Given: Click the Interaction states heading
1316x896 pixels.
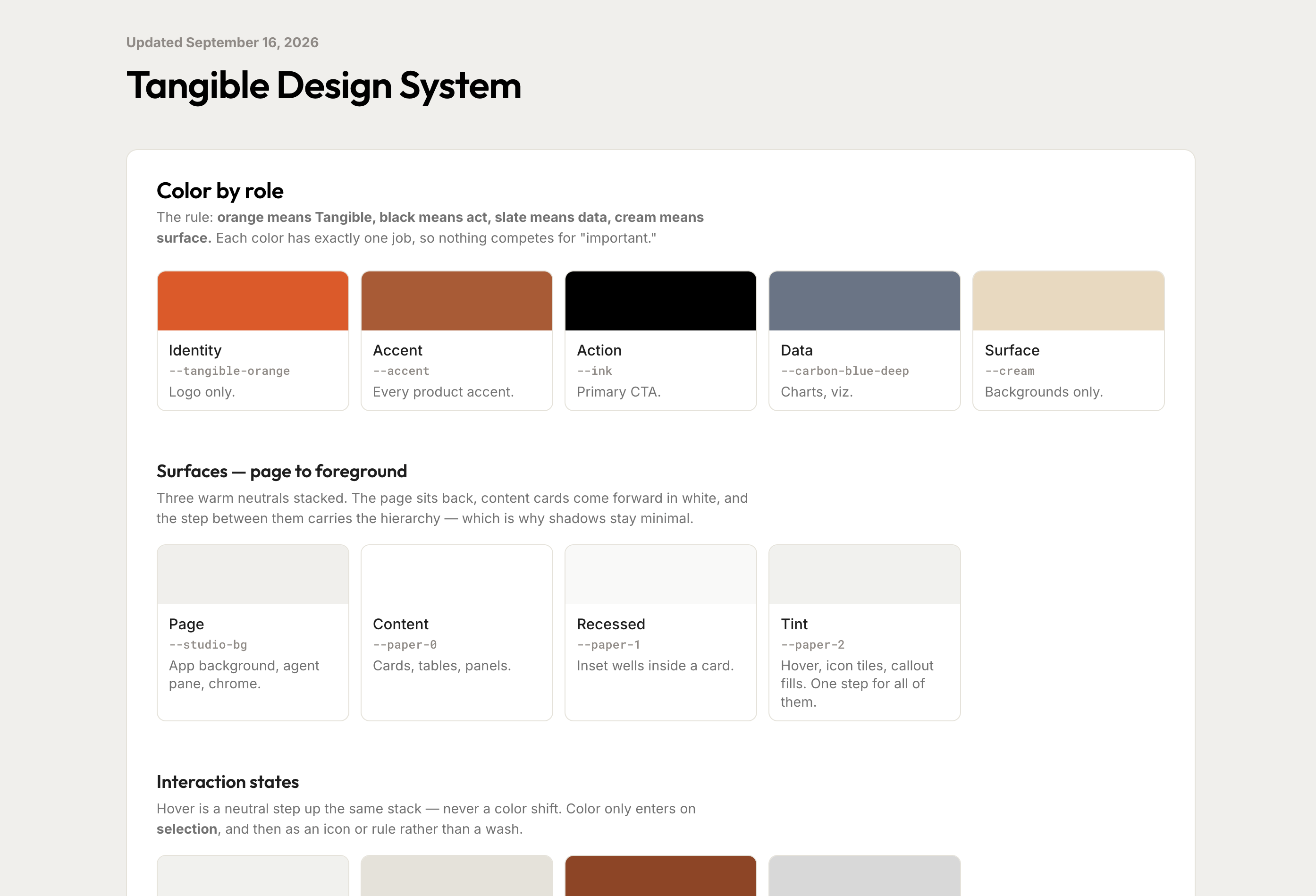Looking at the screenshot, I should (228, 782).
